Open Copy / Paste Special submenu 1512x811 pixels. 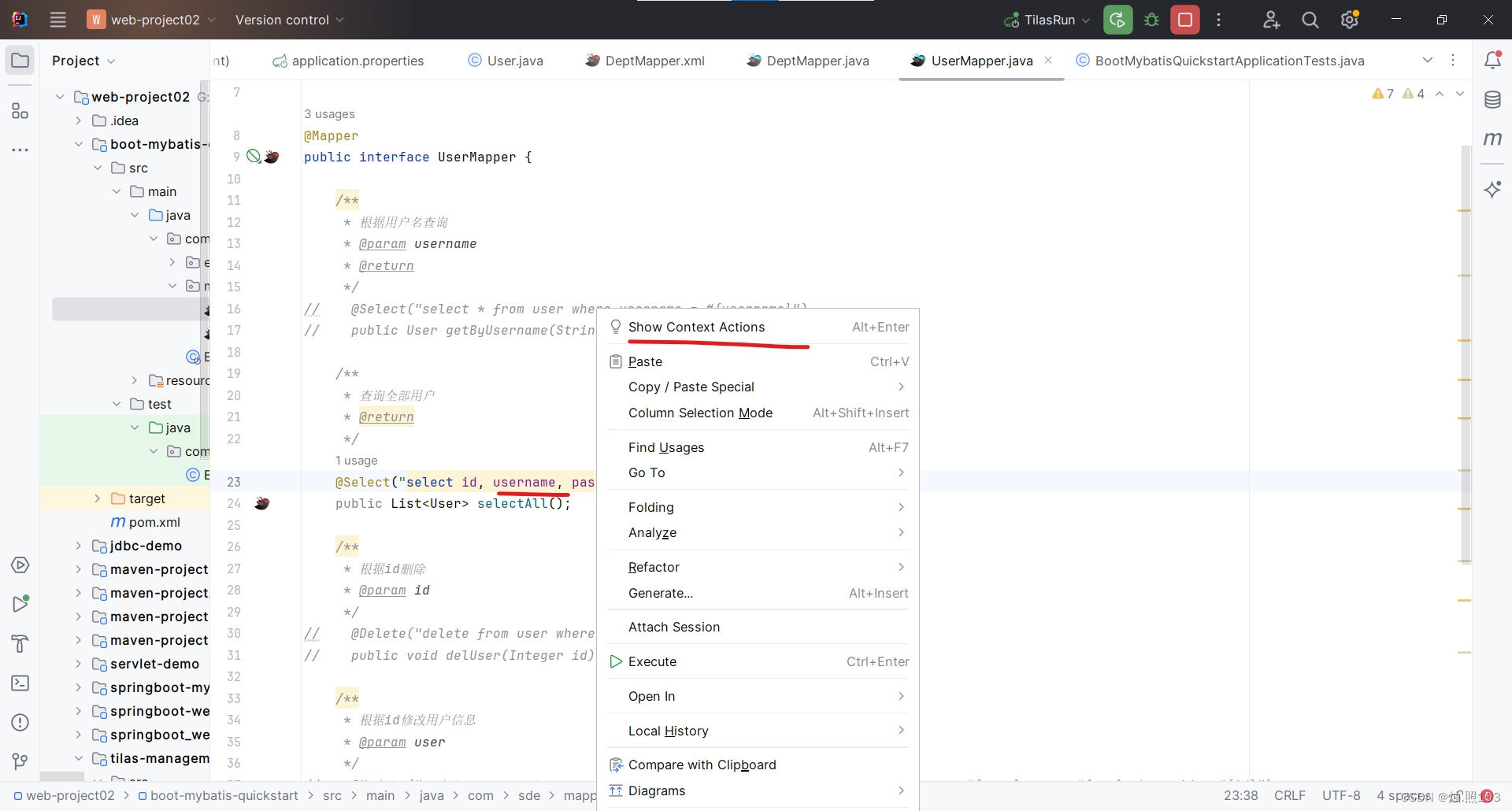tap(758, 387)
